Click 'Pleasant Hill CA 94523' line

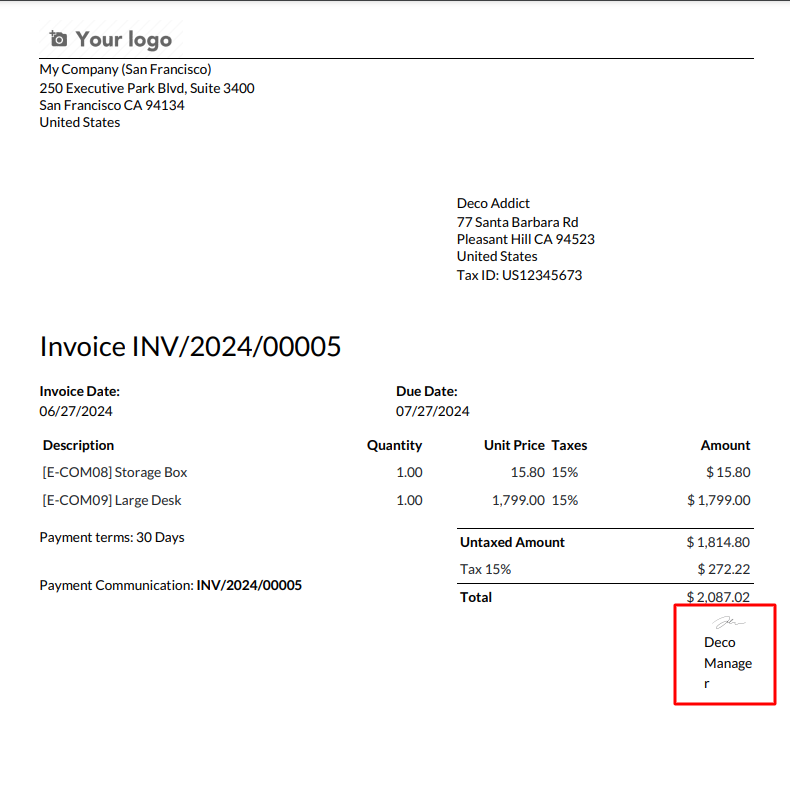point(525,239)
